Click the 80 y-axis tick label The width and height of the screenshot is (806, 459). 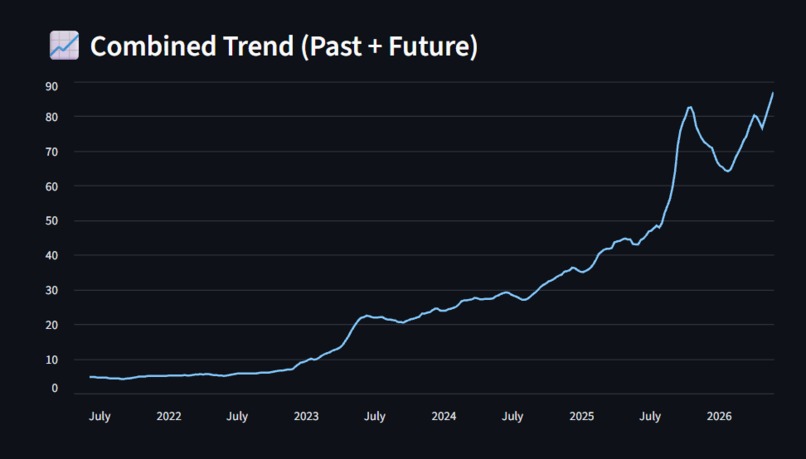point(51,117)
